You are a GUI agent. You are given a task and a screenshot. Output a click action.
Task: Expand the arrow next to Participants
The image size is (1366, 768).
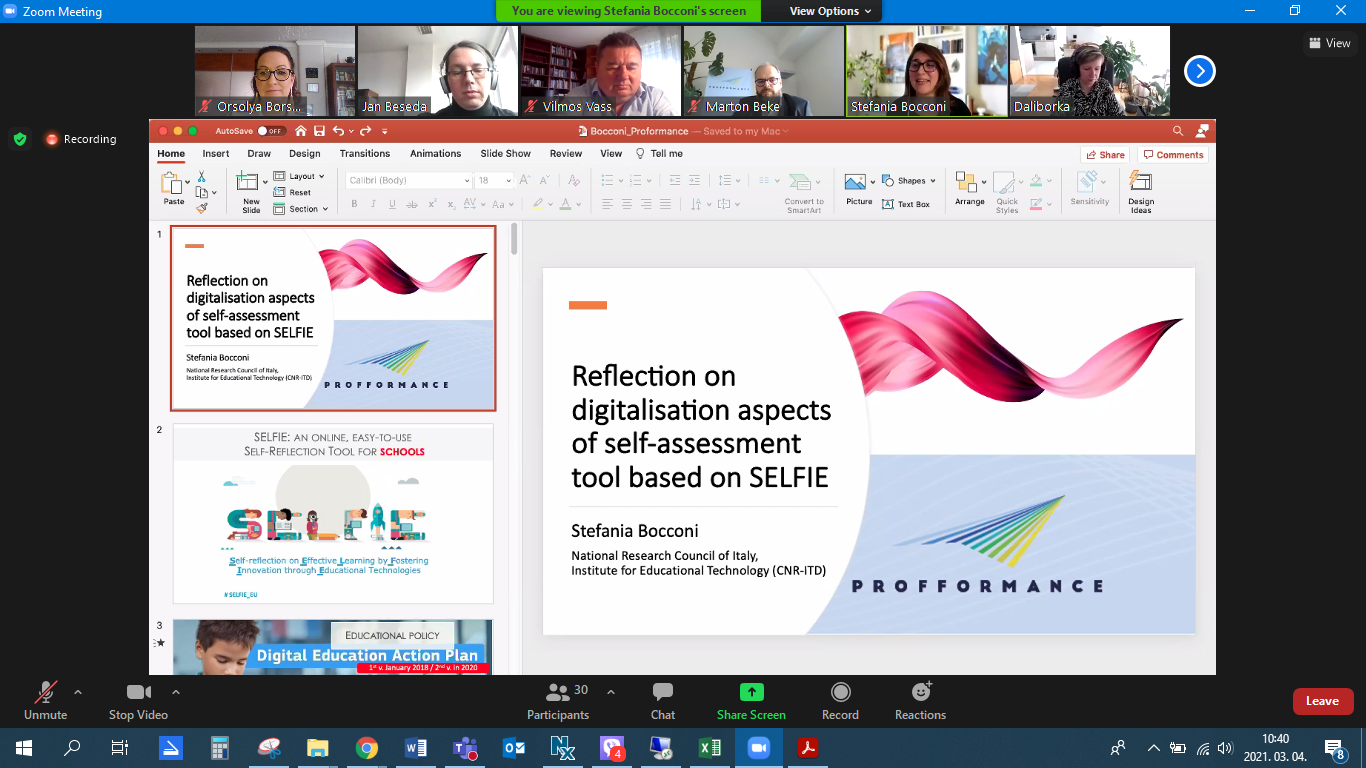[x=611, y=692]
